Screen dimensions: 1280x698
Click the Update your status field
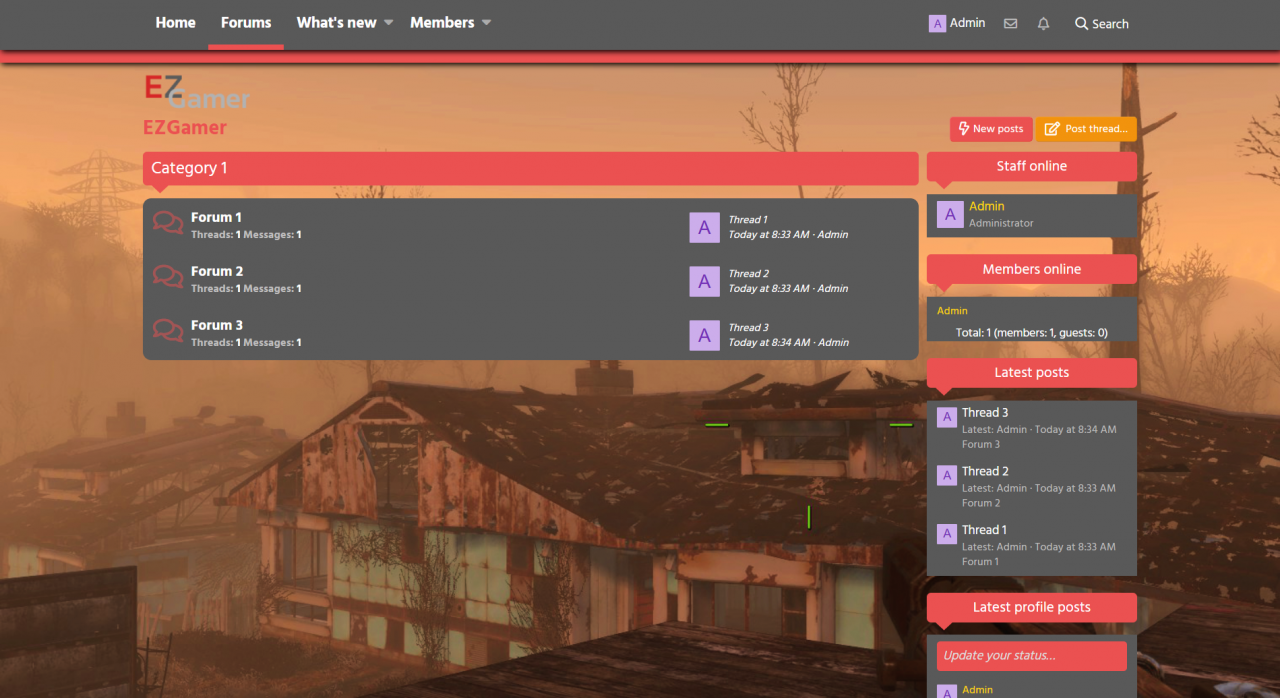[x=1031, y=656]
